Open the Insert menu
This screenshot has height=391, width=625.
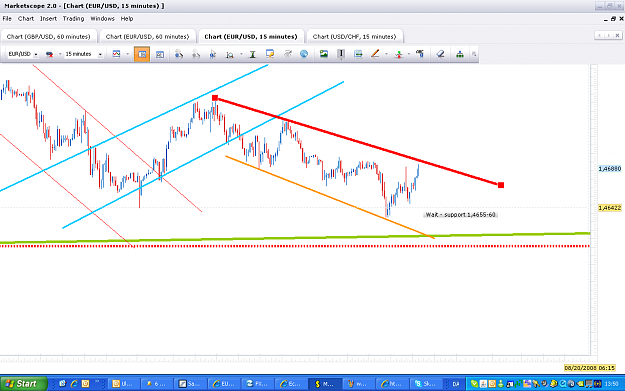(x=48, y=19)
